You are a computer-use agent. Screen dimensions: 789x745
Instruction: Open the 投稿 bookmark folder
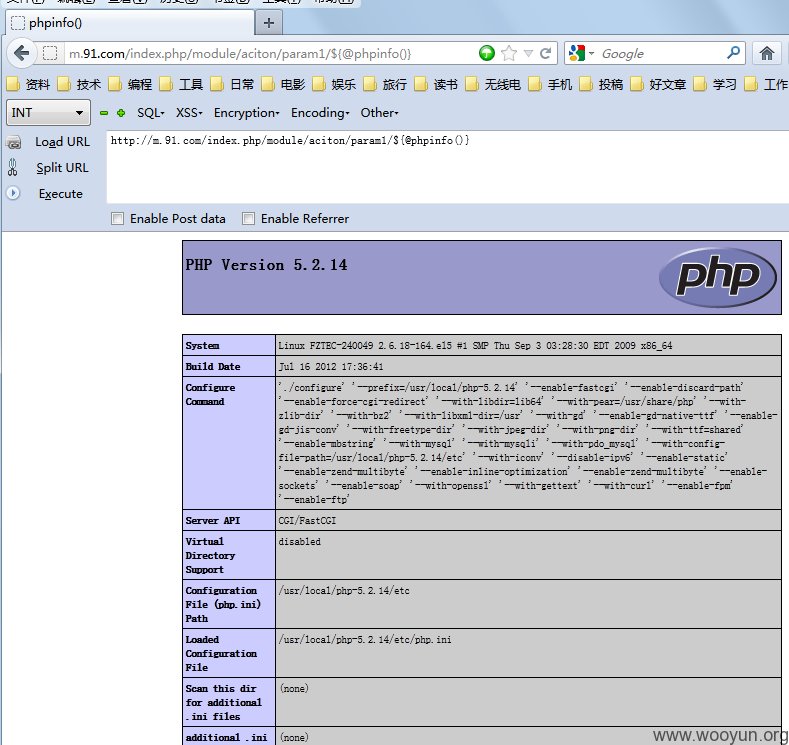[x=601, y=85]
